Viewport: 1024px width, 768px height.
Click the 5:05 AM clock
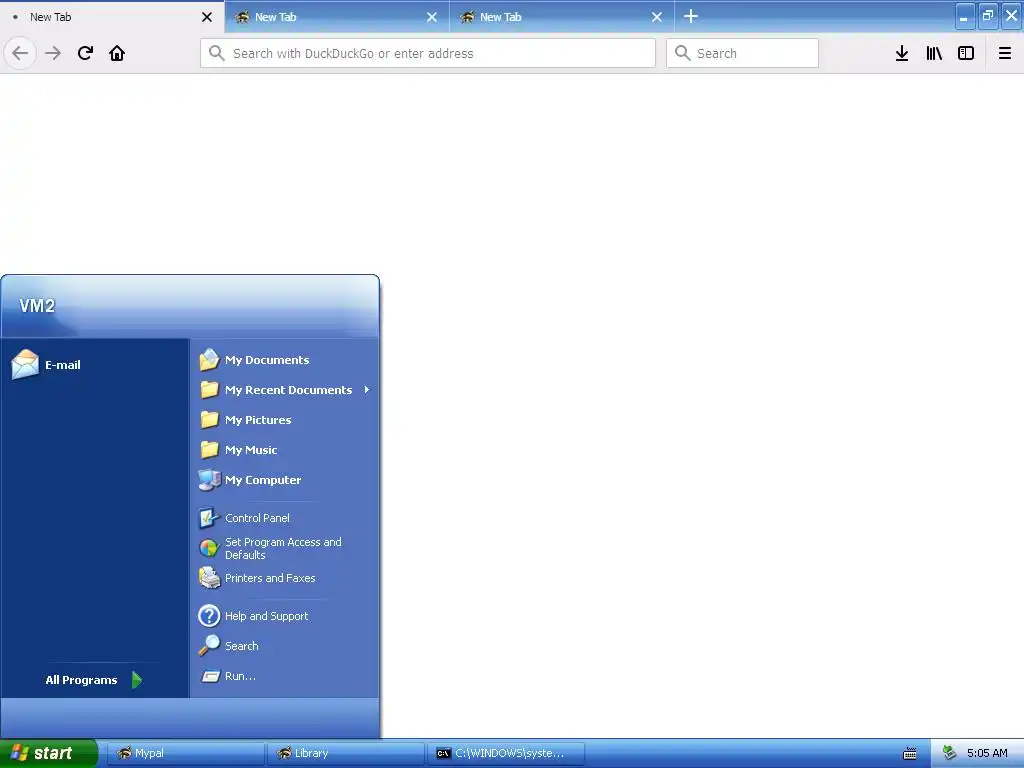point(987,753)
